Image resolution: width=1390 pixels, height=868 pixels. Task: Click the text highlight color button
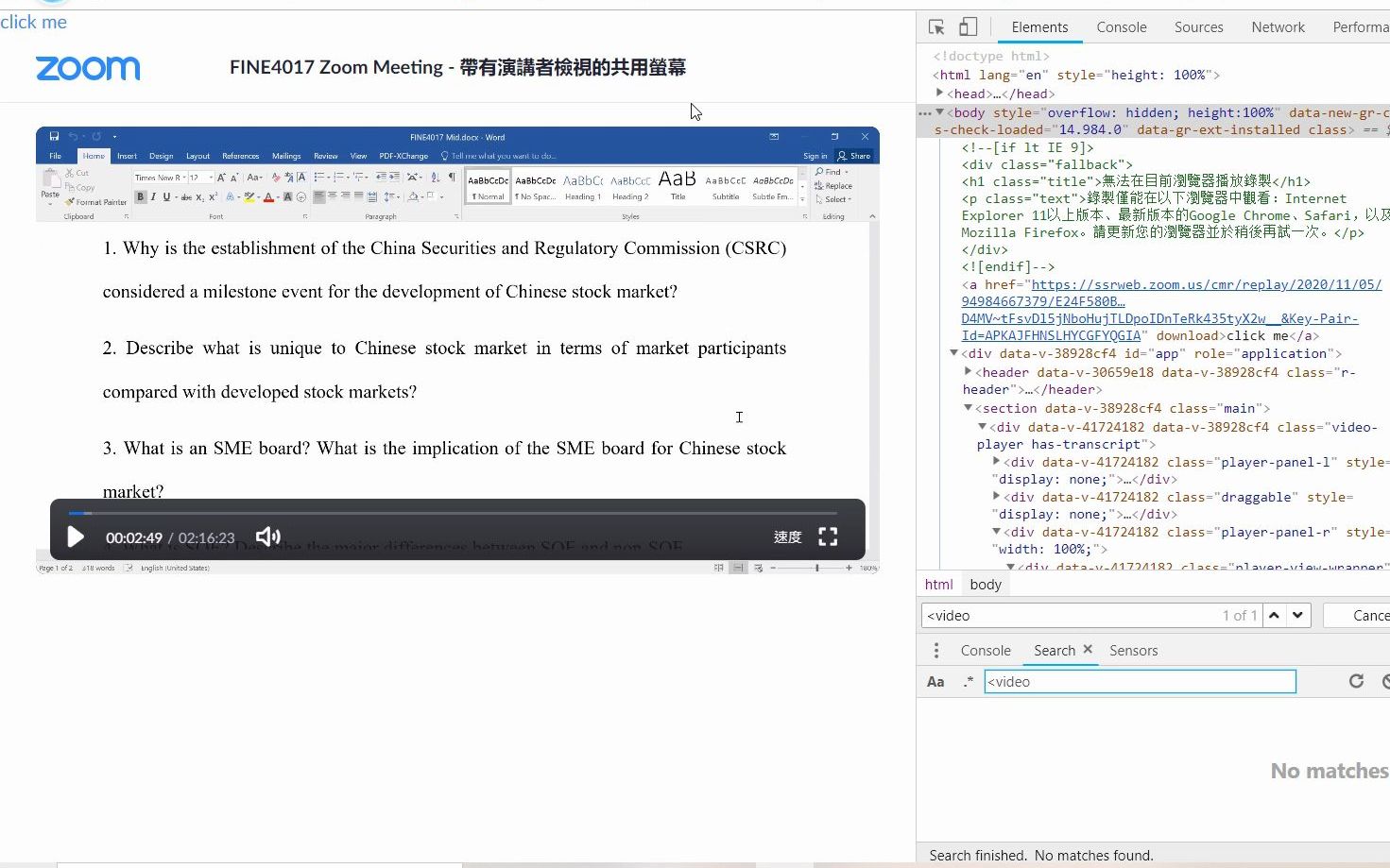(x=249, y=196)
